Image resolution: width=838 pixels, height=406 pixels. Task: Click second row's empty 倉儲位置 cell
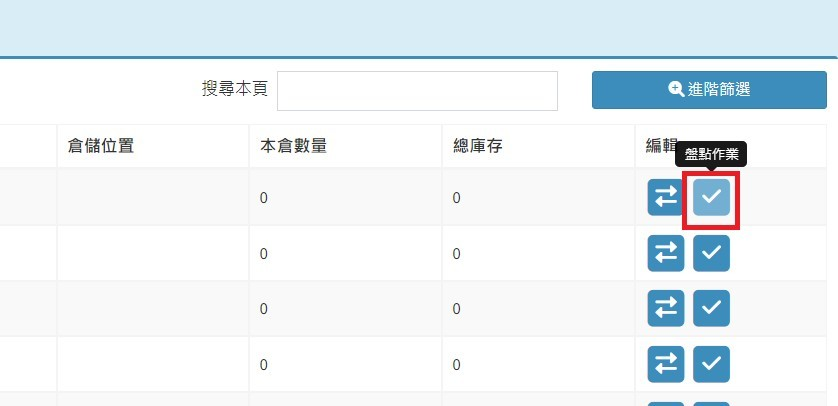pos(152,254)
